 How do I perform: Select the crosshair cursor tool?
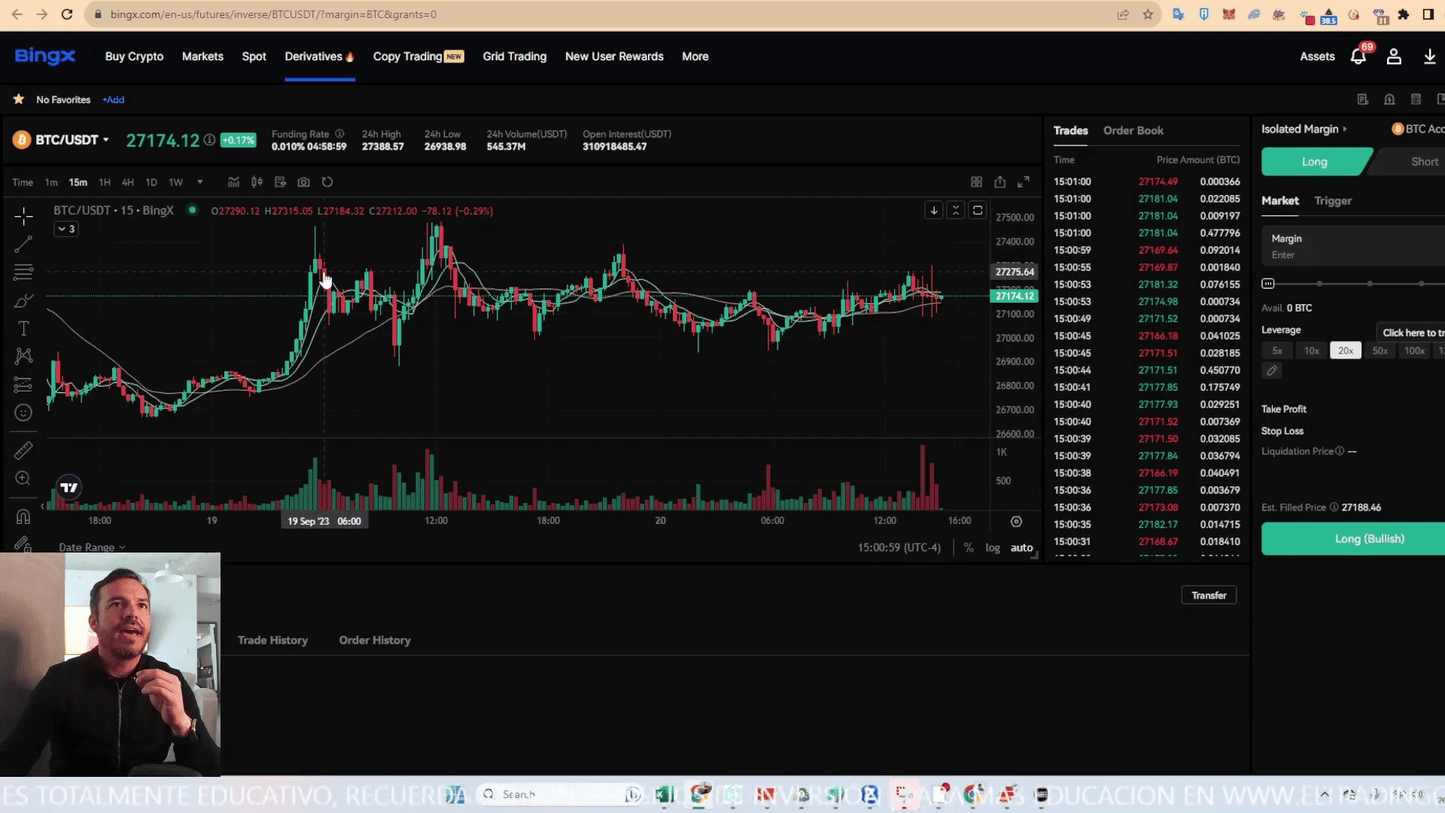click(23, 216)
